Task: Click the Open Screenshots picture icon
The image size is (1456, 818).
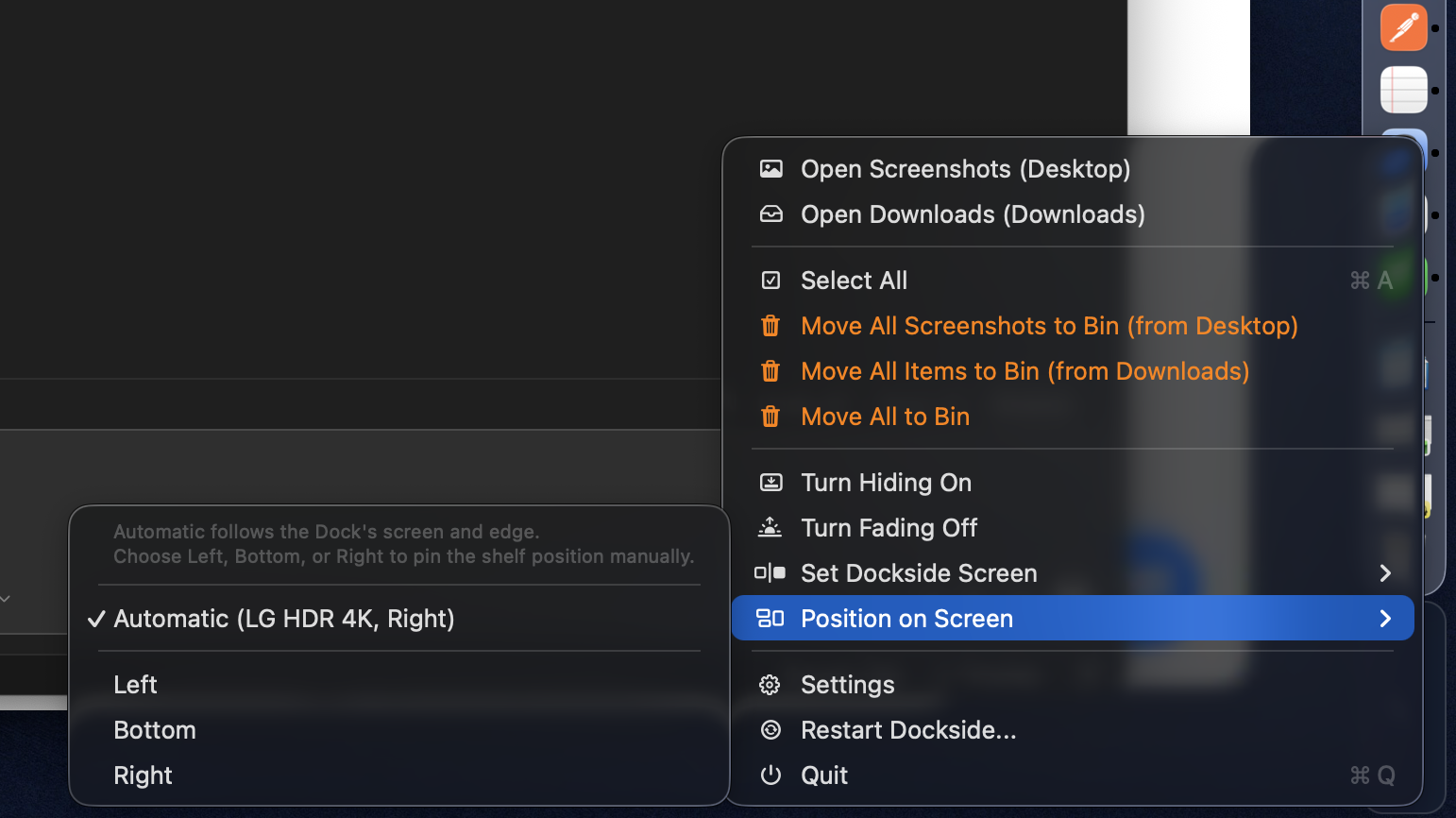Action: pyautogui.click(x=771, y=169)
